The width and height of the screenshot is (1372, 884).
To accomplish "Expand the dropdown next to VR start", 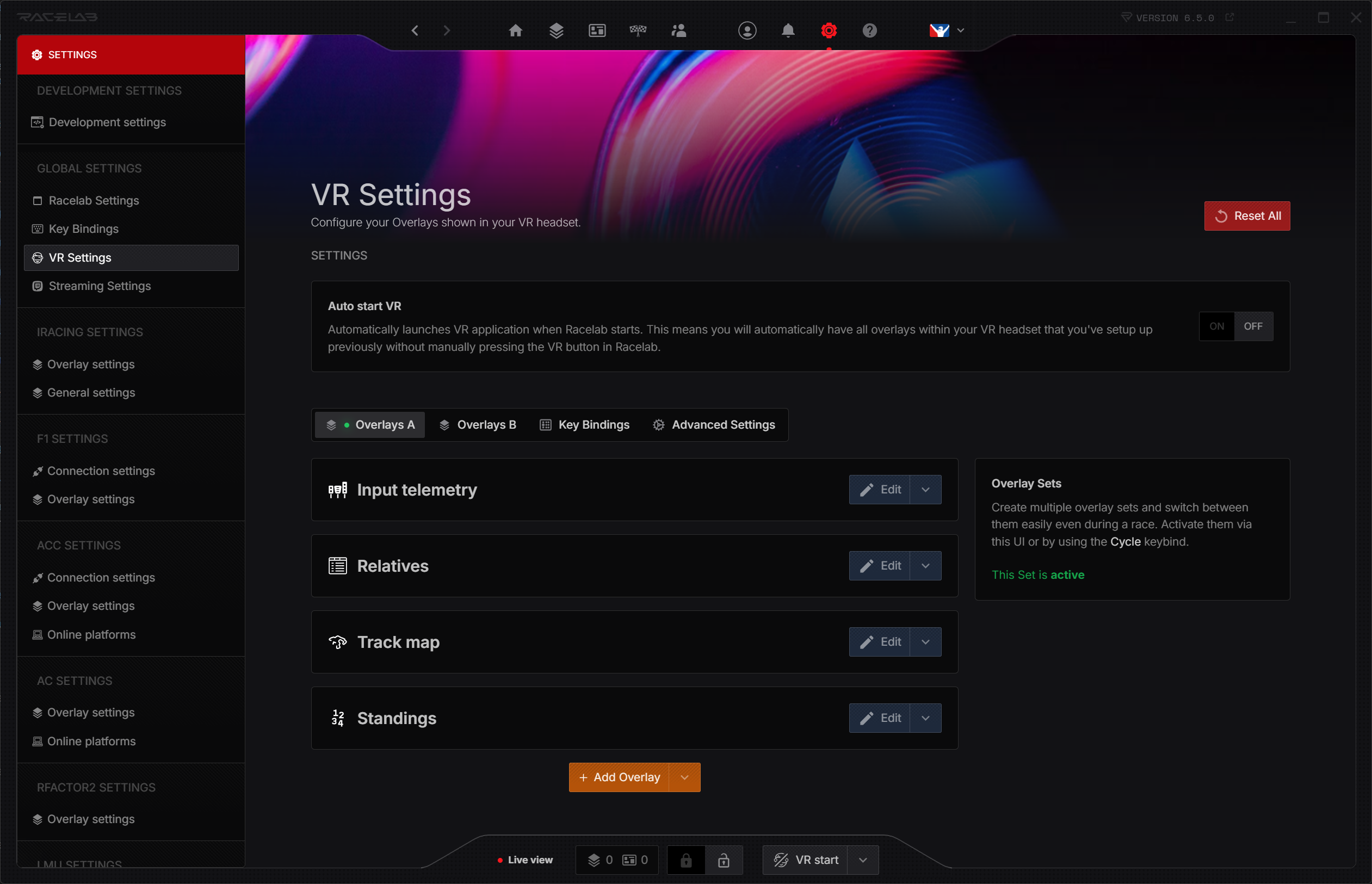I will 863,860.
